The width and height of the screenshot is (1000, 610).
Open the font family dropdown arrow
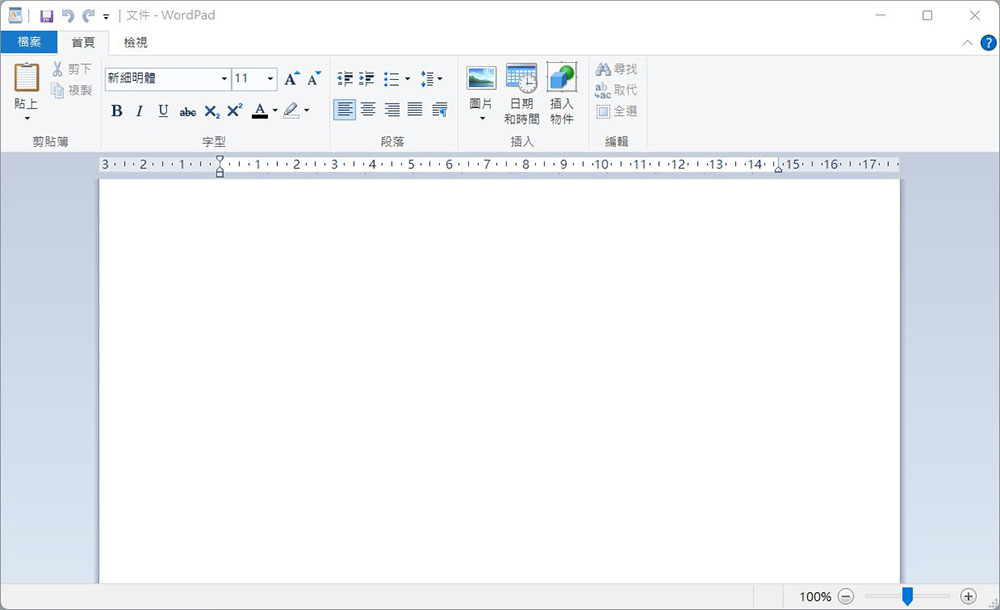pyautogui.click(x=224, y=78)
